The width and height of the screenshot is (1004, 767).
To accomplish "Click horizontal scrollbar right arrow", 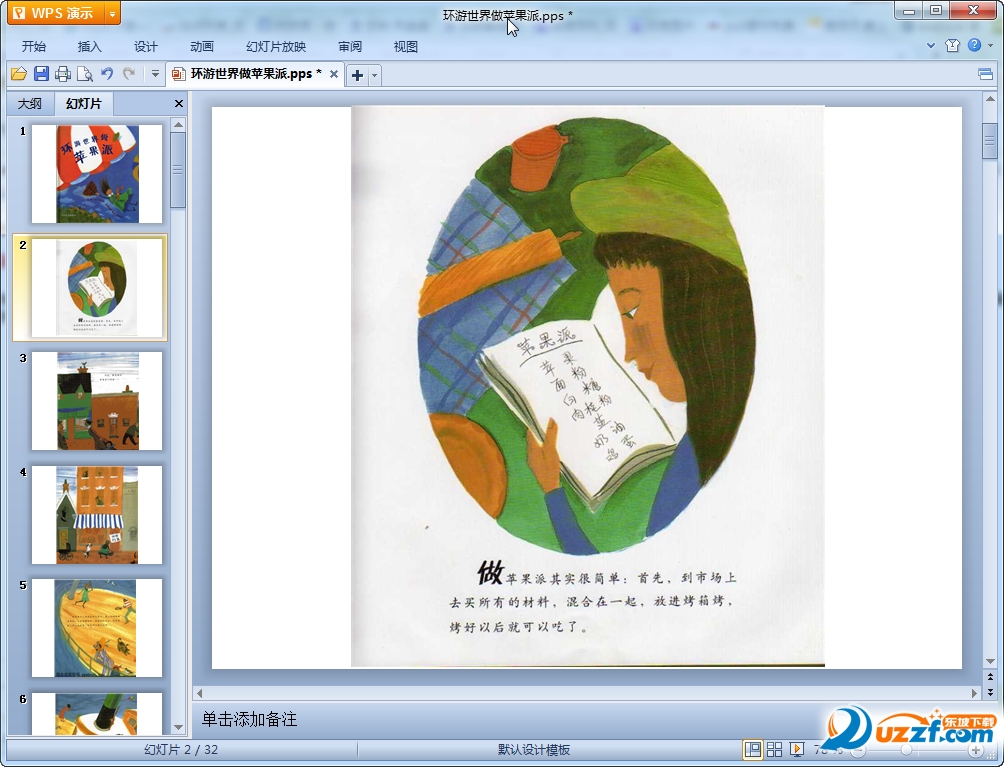I will click(975, 693).
